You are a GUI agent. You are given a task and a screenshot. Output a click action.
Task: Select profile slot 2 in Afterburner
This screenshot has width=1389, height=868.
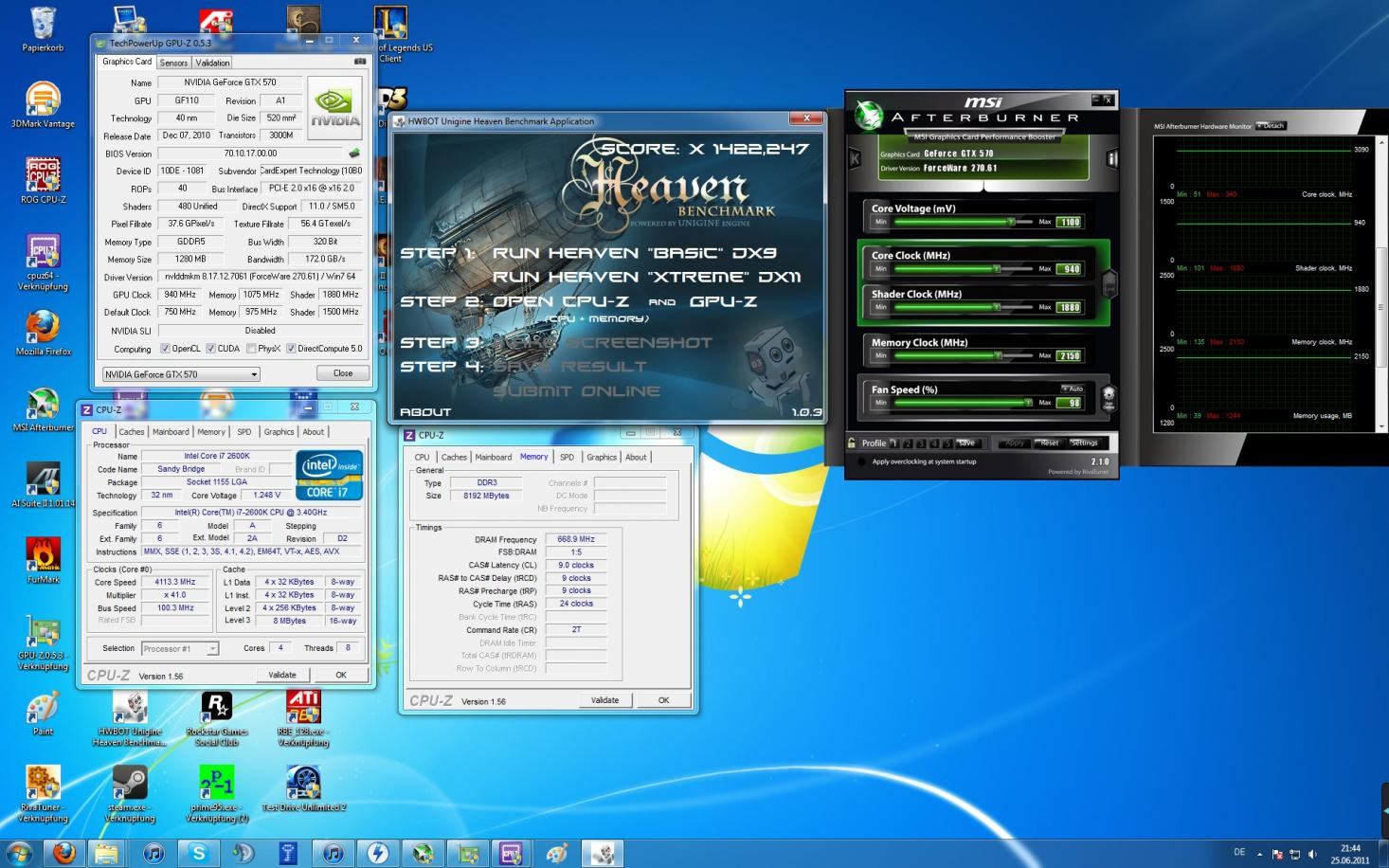coord(907,443)
